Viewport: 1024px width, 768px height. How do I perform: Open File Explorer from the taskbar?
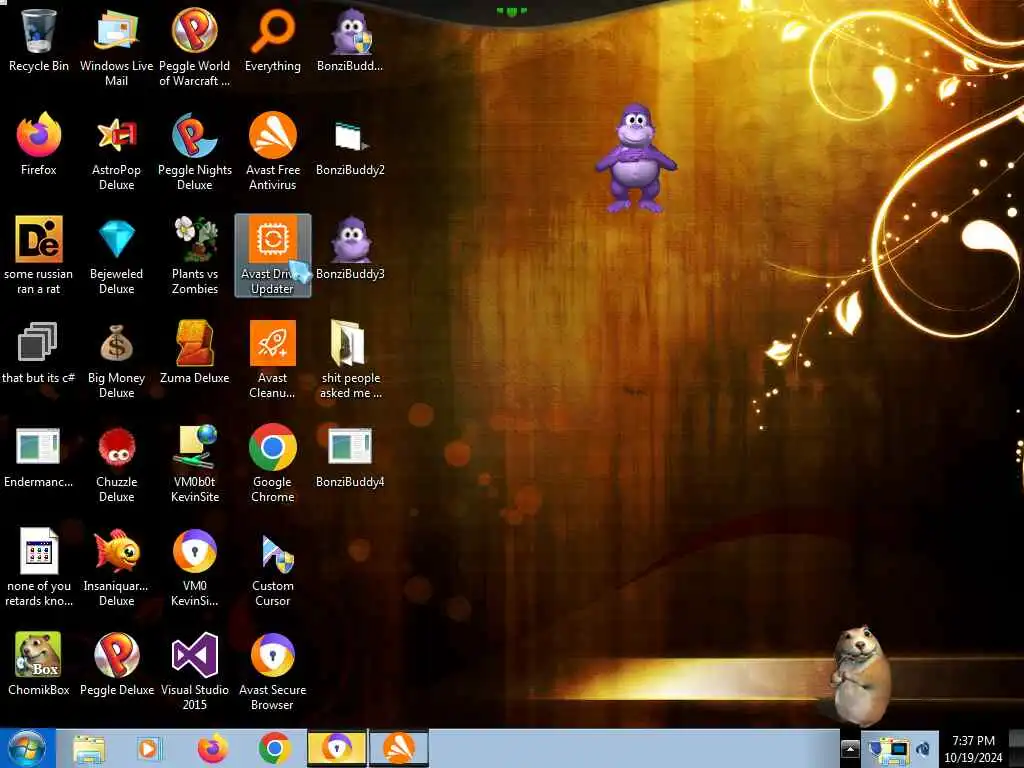click(89, 748)
